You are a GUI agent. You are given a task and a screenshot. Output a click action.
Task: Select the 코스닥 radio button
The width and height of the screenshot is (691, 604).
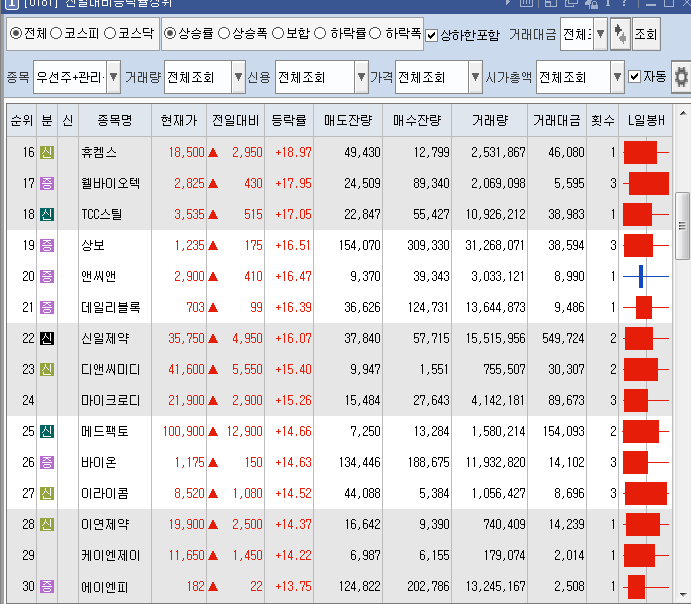(x=110, y=33)
